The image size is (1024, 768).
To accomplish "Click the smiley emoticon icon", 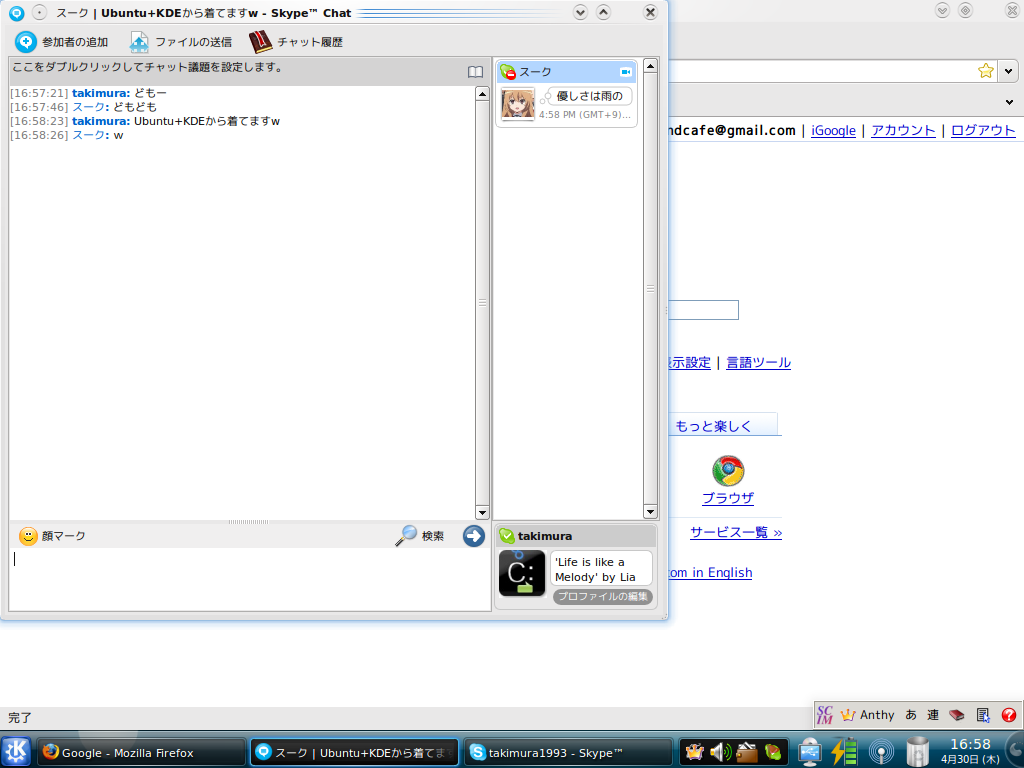I will tap(28, 536).
